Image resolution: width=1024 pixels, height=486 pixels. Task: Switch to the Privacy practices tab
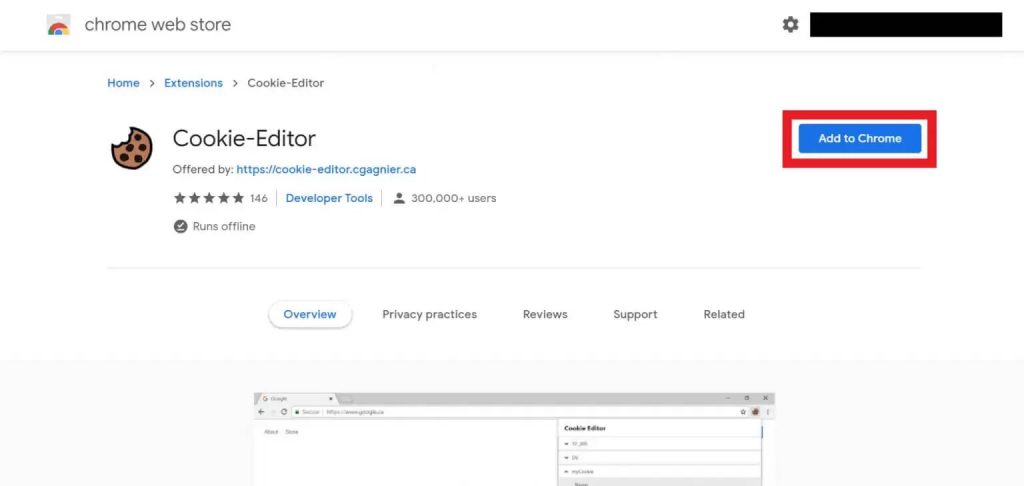coord(430,314)
